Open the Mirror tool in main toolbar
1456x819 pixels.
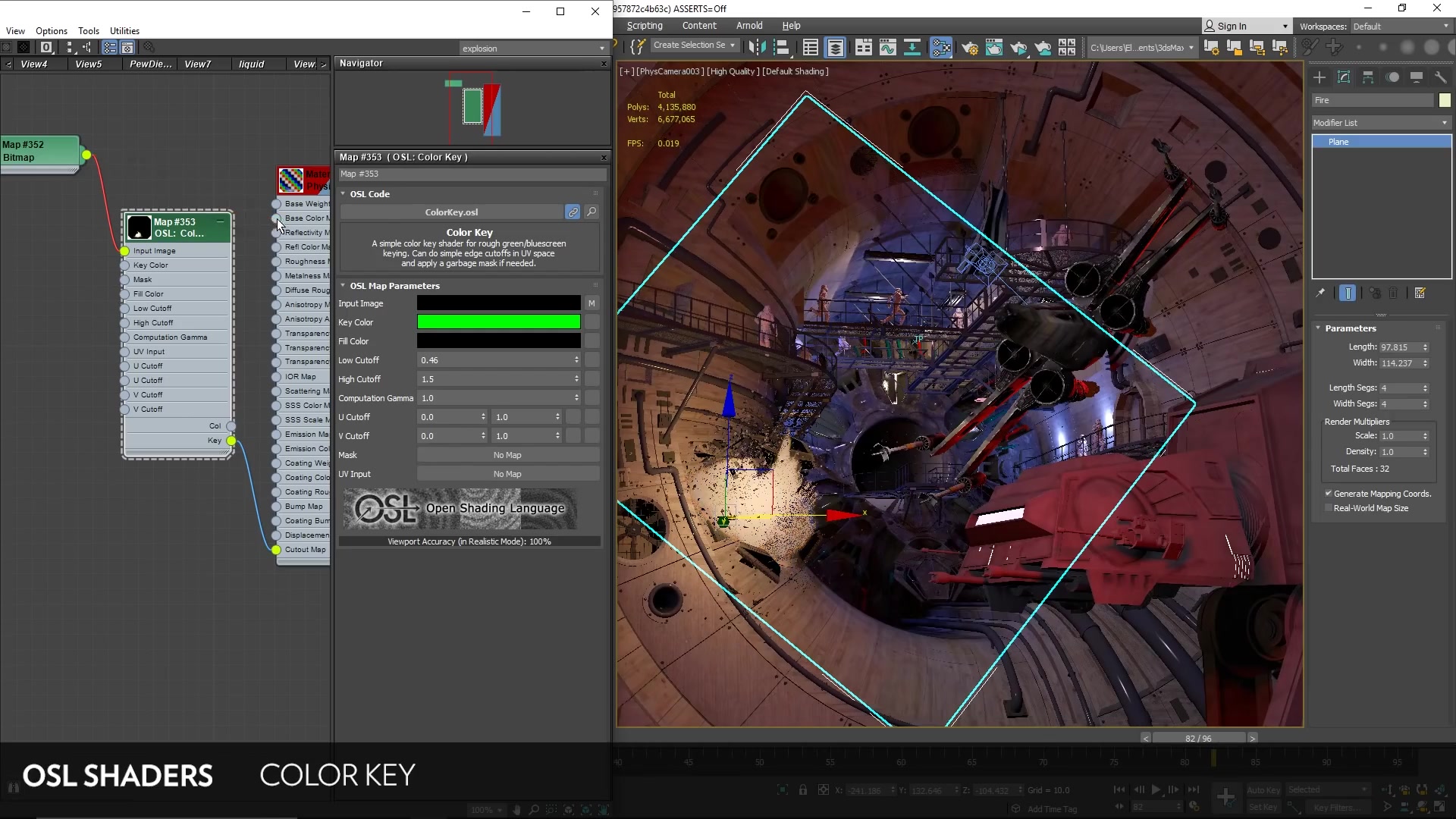tap(756, 48)
